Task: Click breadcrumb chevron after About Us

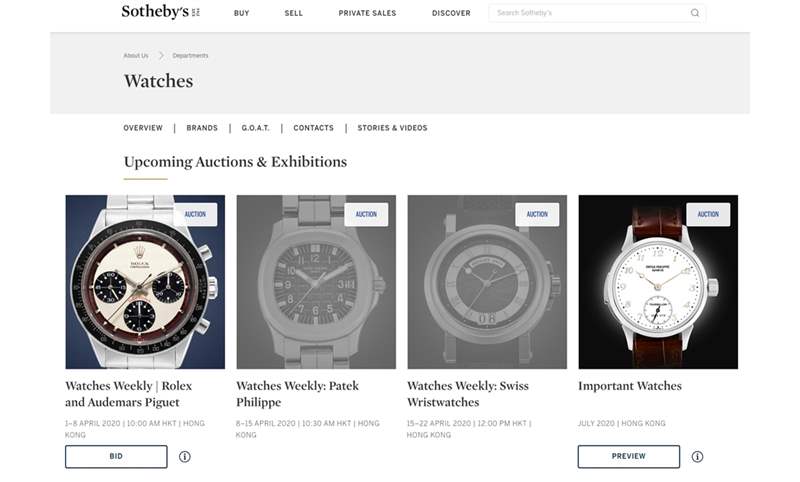Action: tap(160, 56)
